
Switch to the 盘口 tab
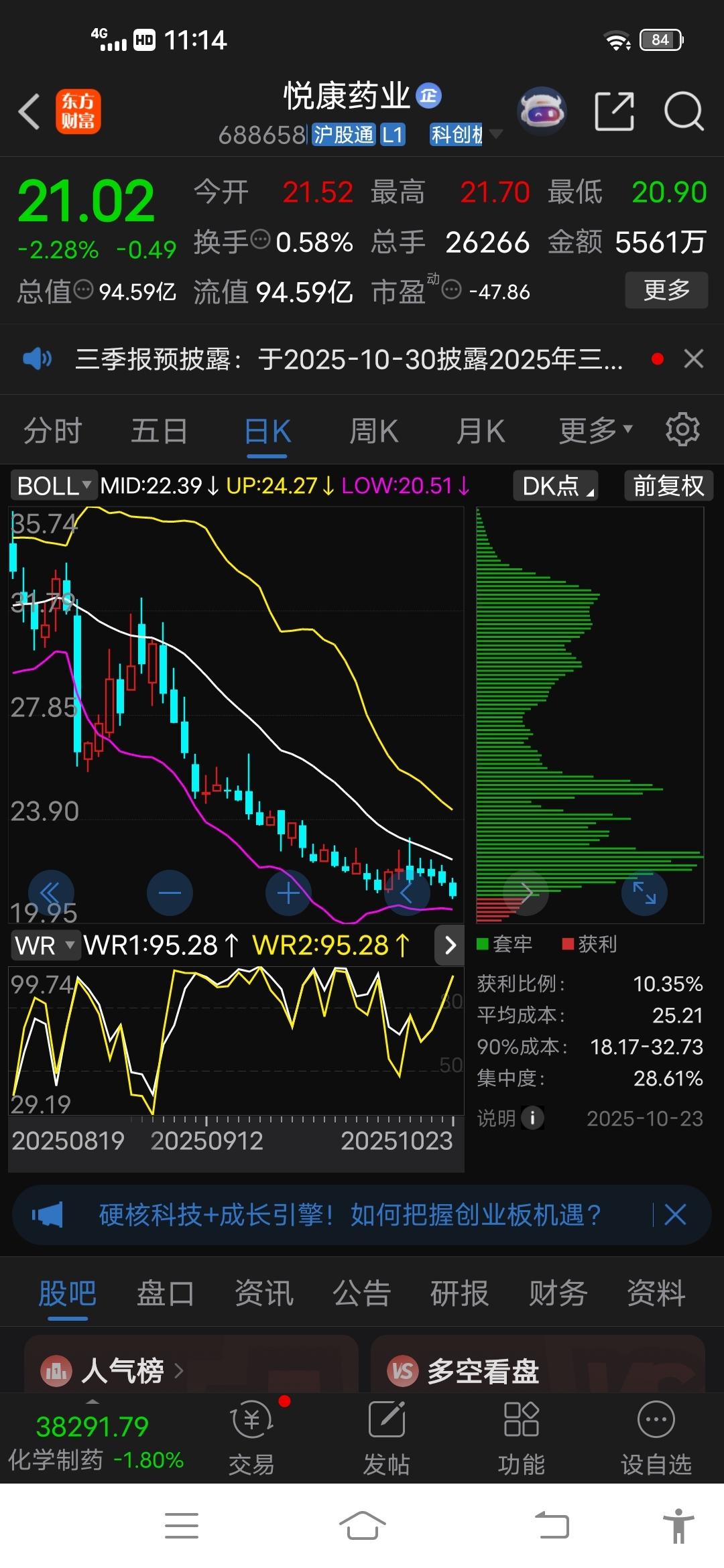(165, 1293)
